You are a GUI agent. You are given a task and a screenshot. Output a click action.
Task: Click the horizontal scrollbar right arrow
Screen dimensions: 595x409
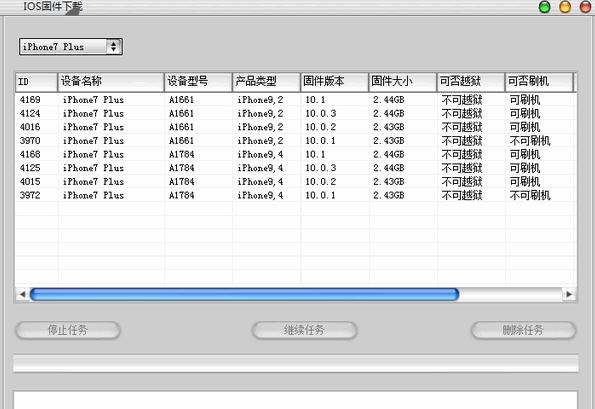point(569,294)
